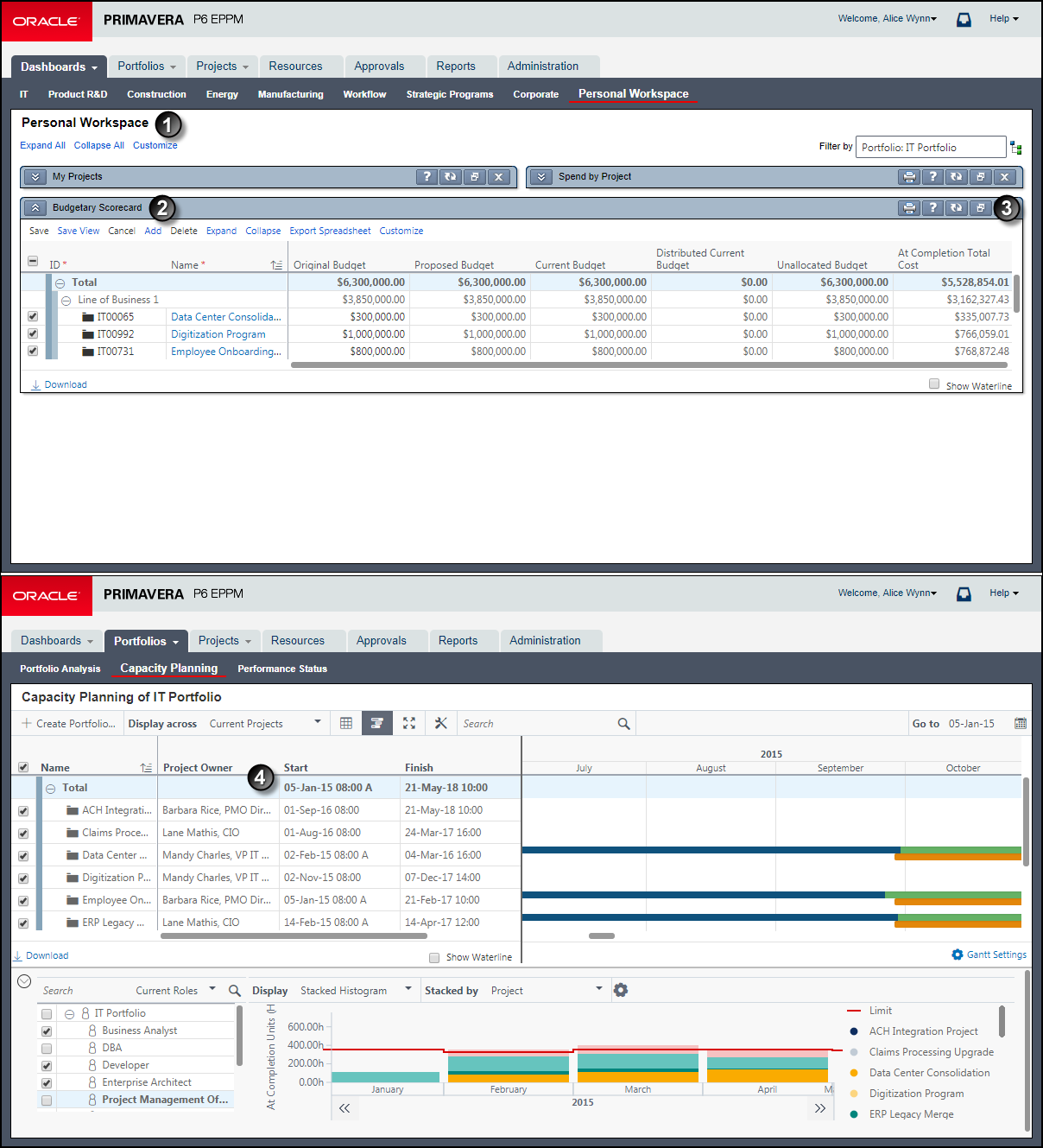Open the inbox tray icon in top screen header
This screenshot has height=1148, width=1043.
click(964, 19)
